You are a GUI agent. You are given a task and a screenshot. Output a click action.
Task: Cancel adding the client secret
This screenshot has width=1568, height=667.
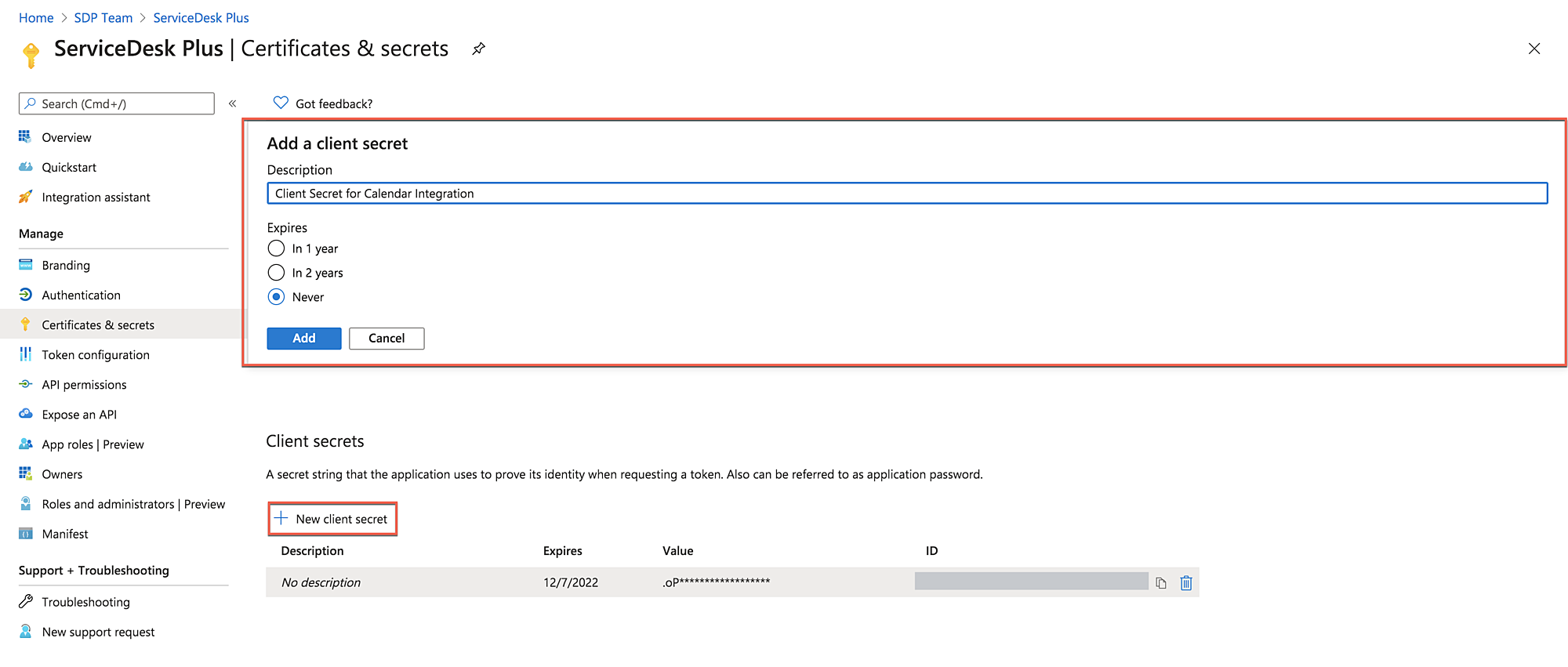(x=387, y=339)
